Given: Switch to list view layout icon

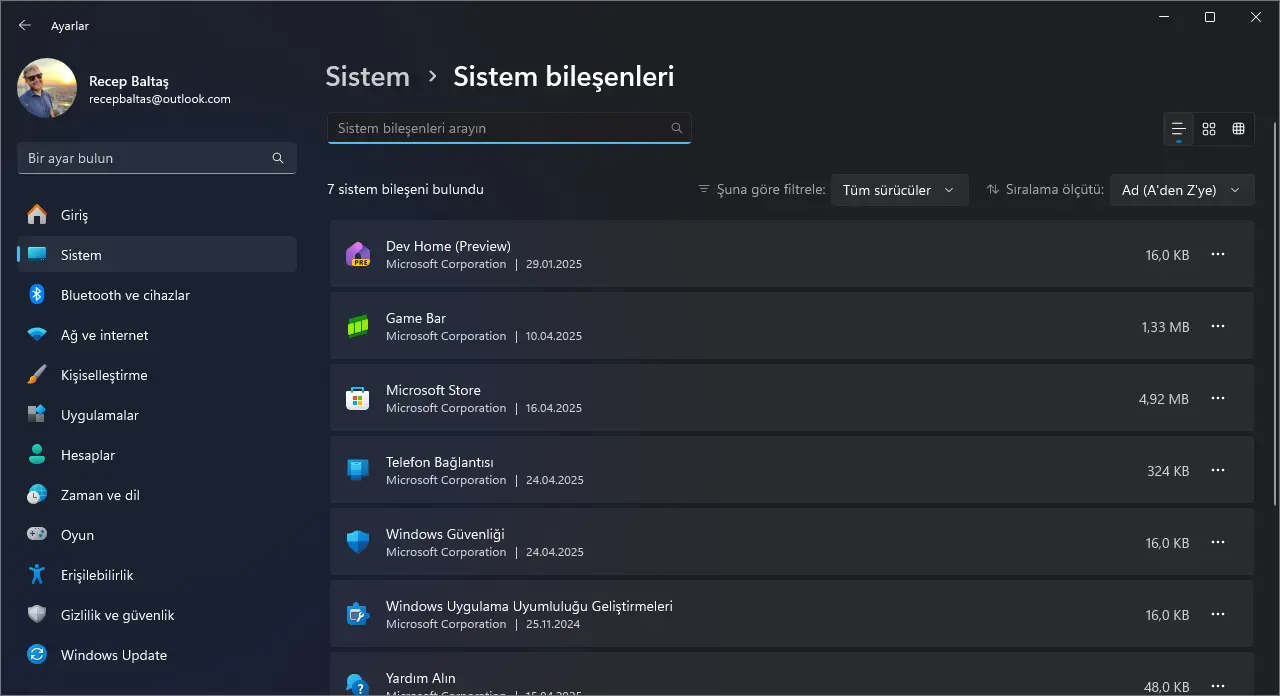Looking at the screenshot, I should (1179, 129).
